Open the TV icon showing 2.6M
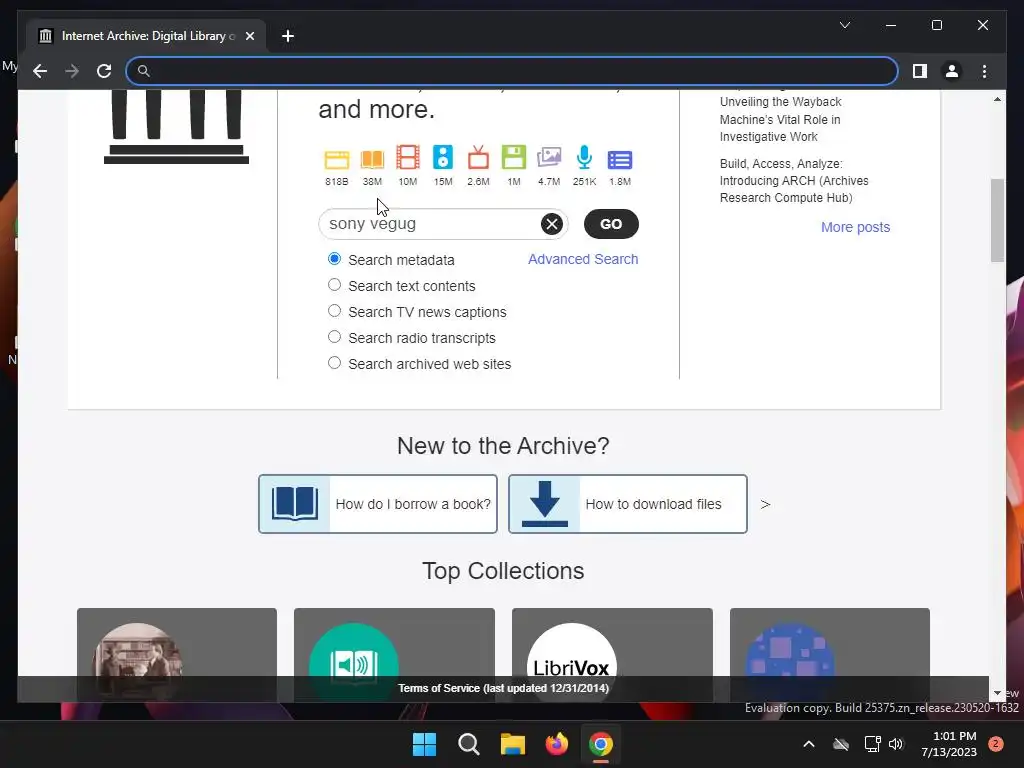The image size is (1024, 768). pyautogui.click(x=478, y=158)
